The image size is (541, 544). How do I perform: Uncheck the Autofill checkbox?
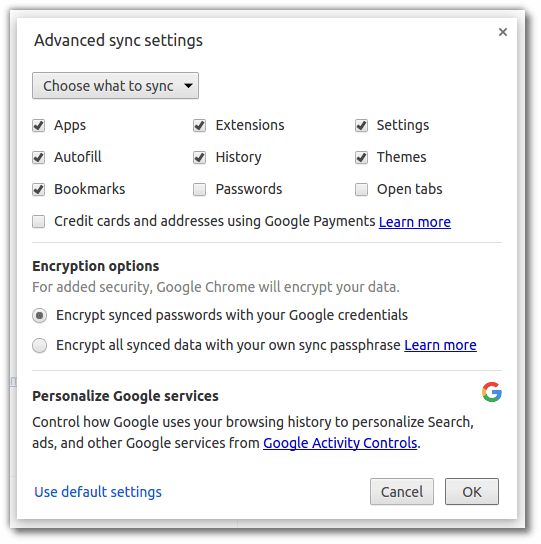[x=39, y=157]
